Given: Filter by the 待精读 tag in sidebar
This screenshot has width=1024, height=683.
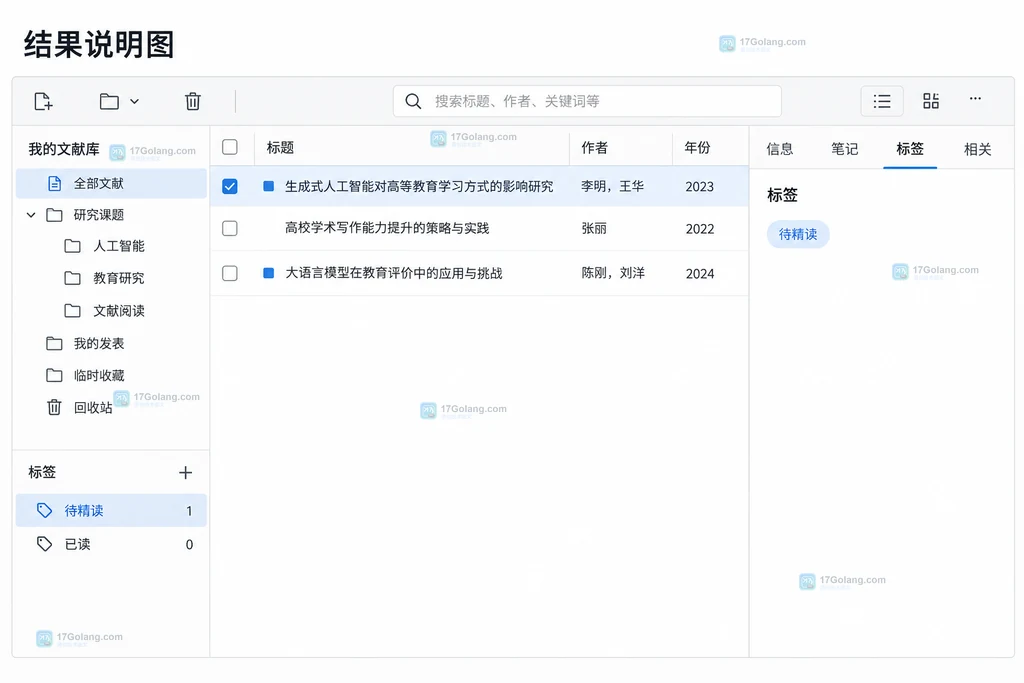Looking at the screenshot, I should coord(111,511).
